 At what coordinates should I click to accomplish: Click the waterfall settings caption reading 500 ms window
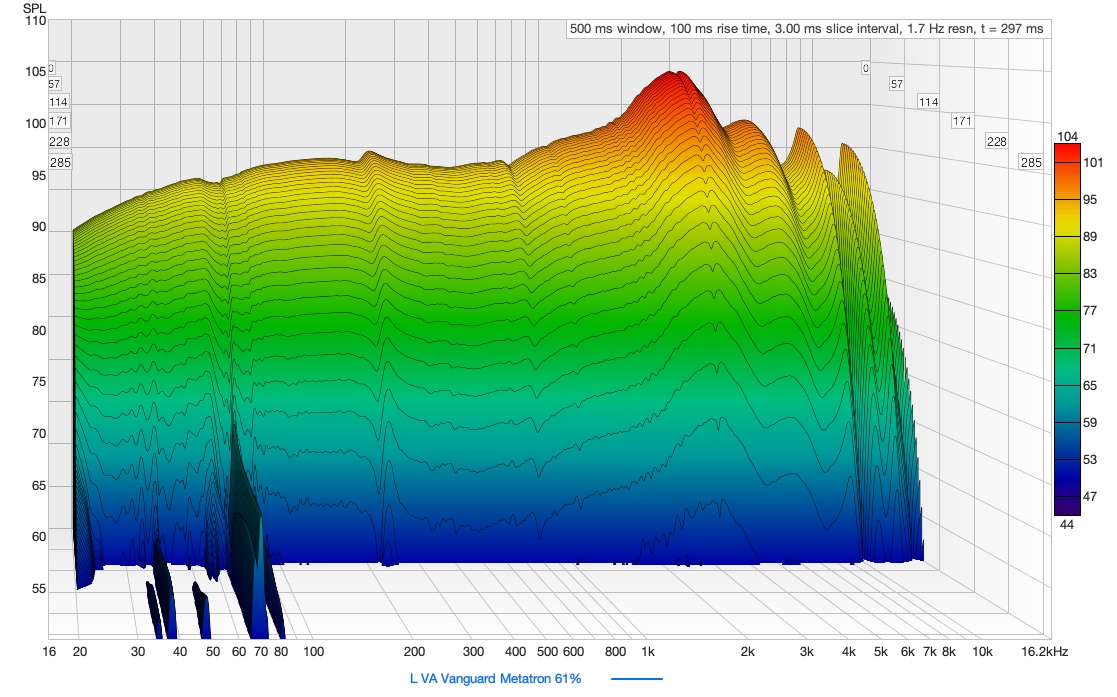point(806,29)
